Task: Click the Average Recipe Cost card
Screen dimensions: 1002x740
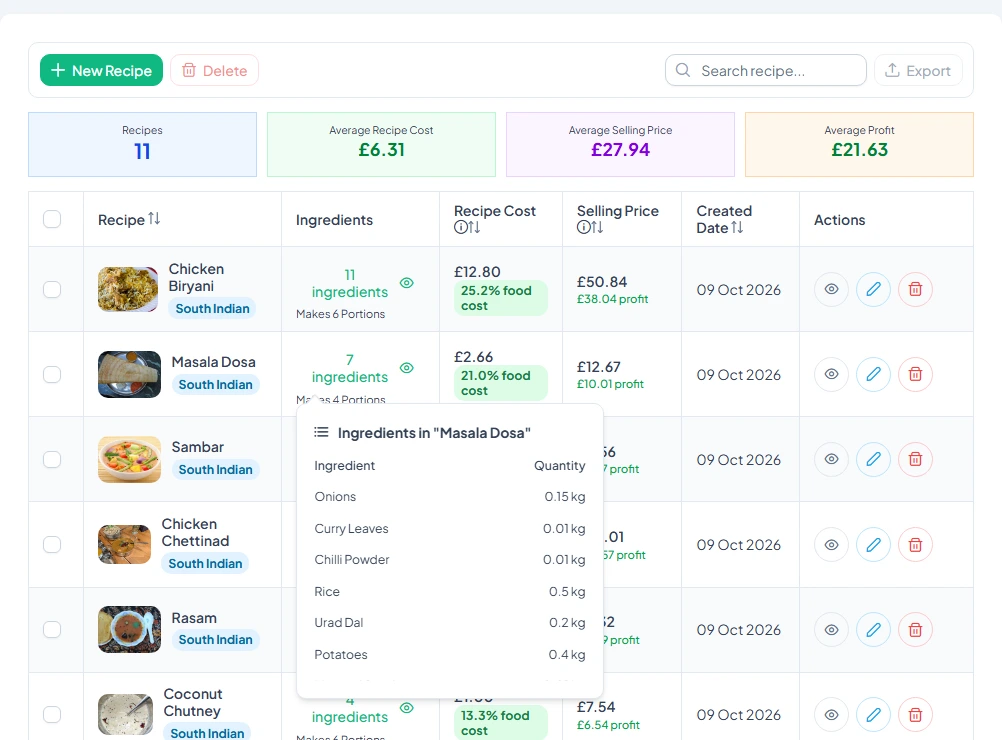Action: point(382,144)
